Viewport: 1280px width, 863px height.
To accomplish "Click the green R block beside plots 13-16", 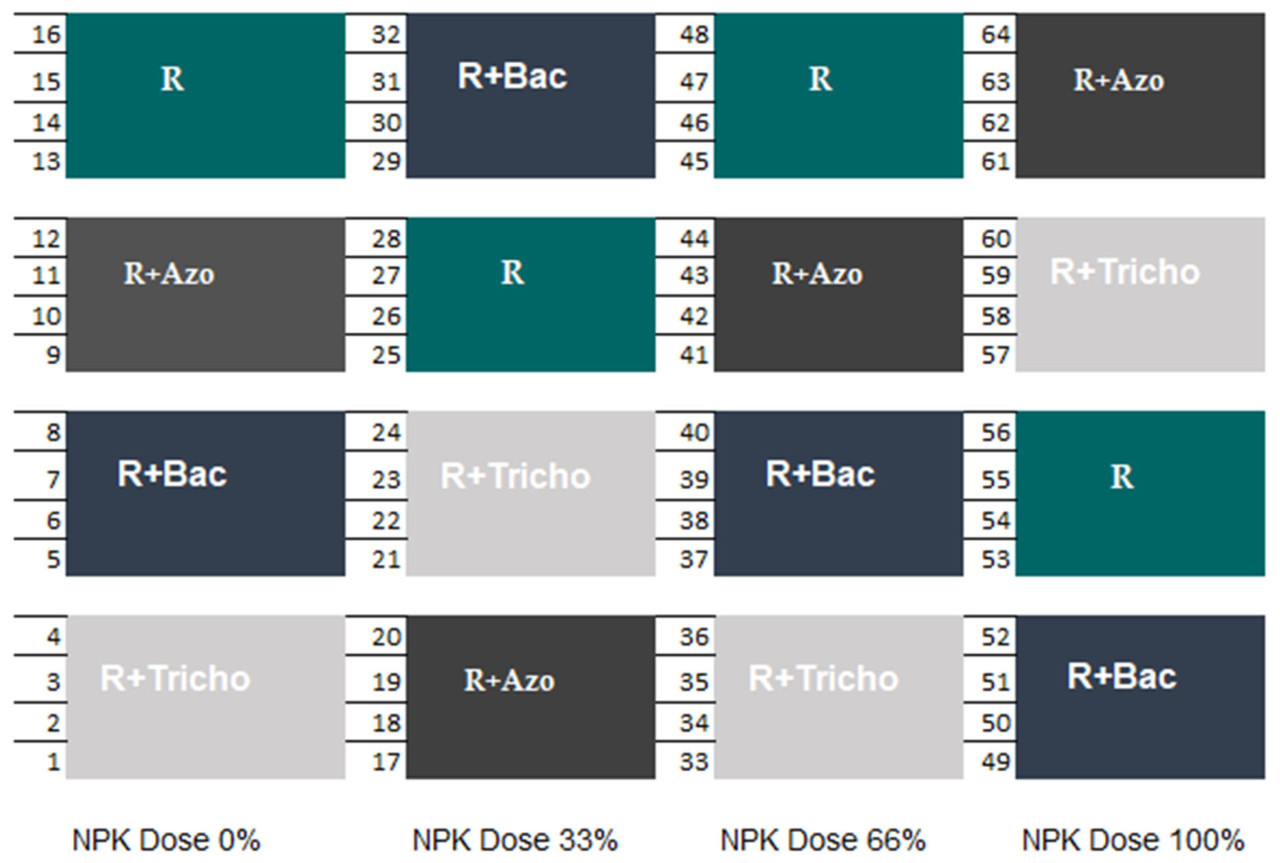I will (205, 96).
